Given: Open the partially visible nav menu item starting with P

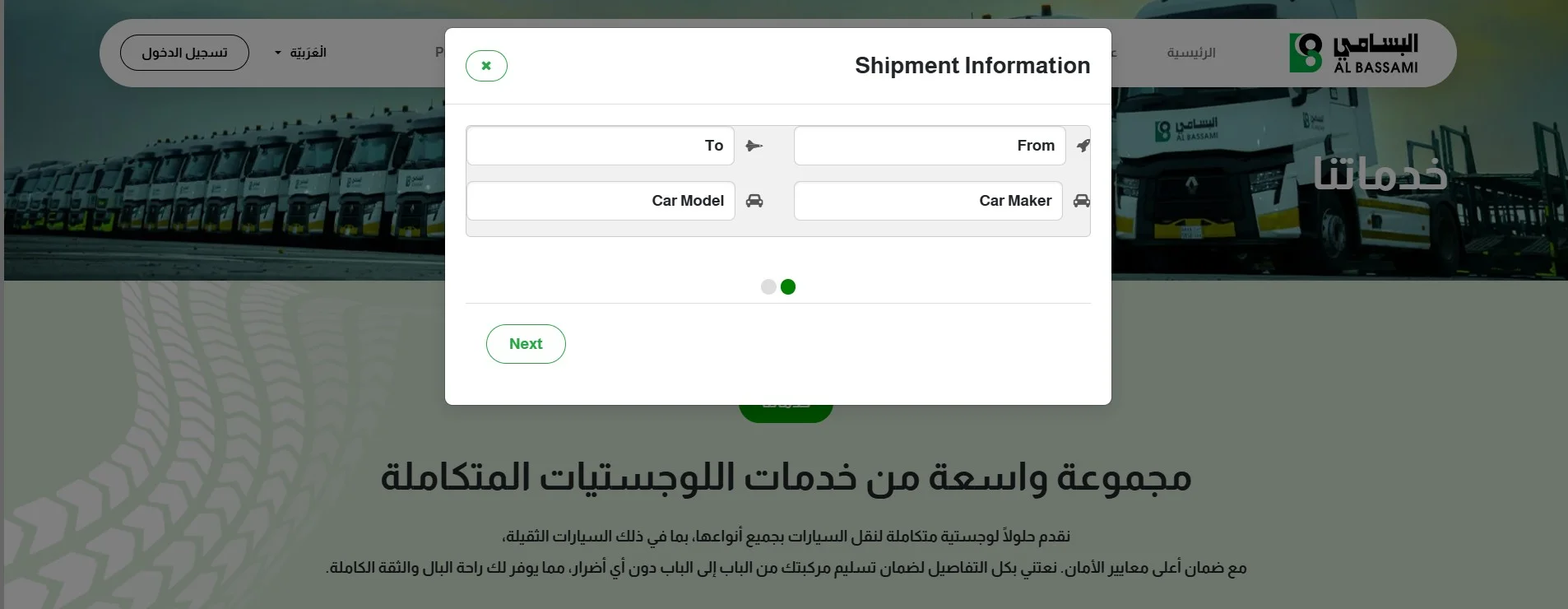Looking at the screenshot, I should tap(439, 52).
